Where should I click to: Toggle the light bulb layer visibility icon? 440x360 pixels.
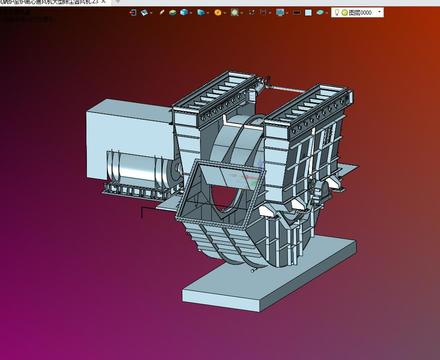click(337, 13)
